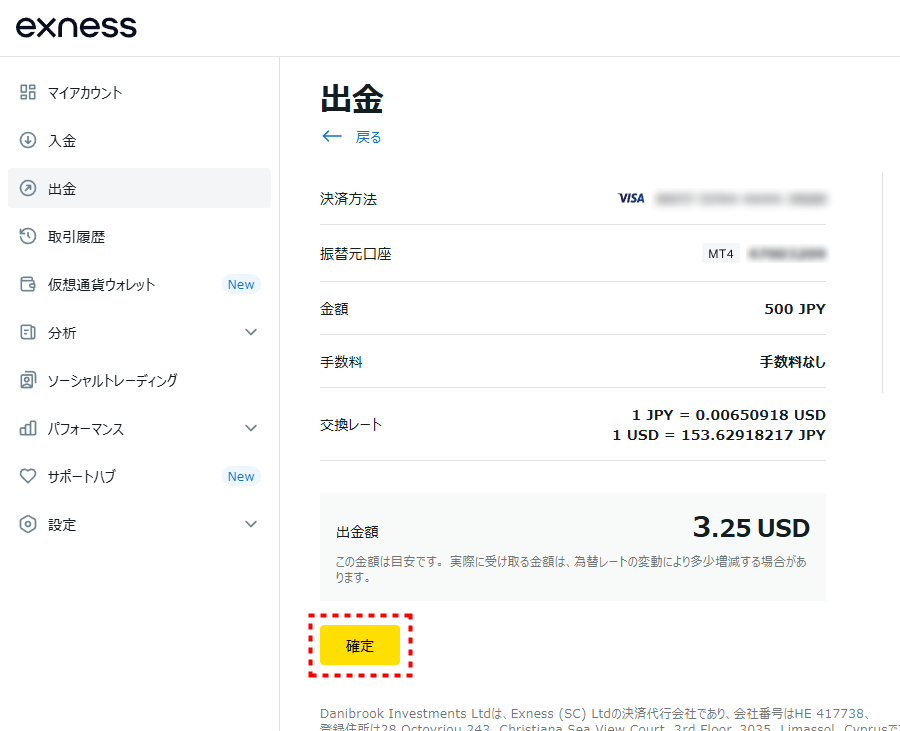900x731 pixels.
Task: Open the 入金 sidebar item
Action: click(139, 141)
